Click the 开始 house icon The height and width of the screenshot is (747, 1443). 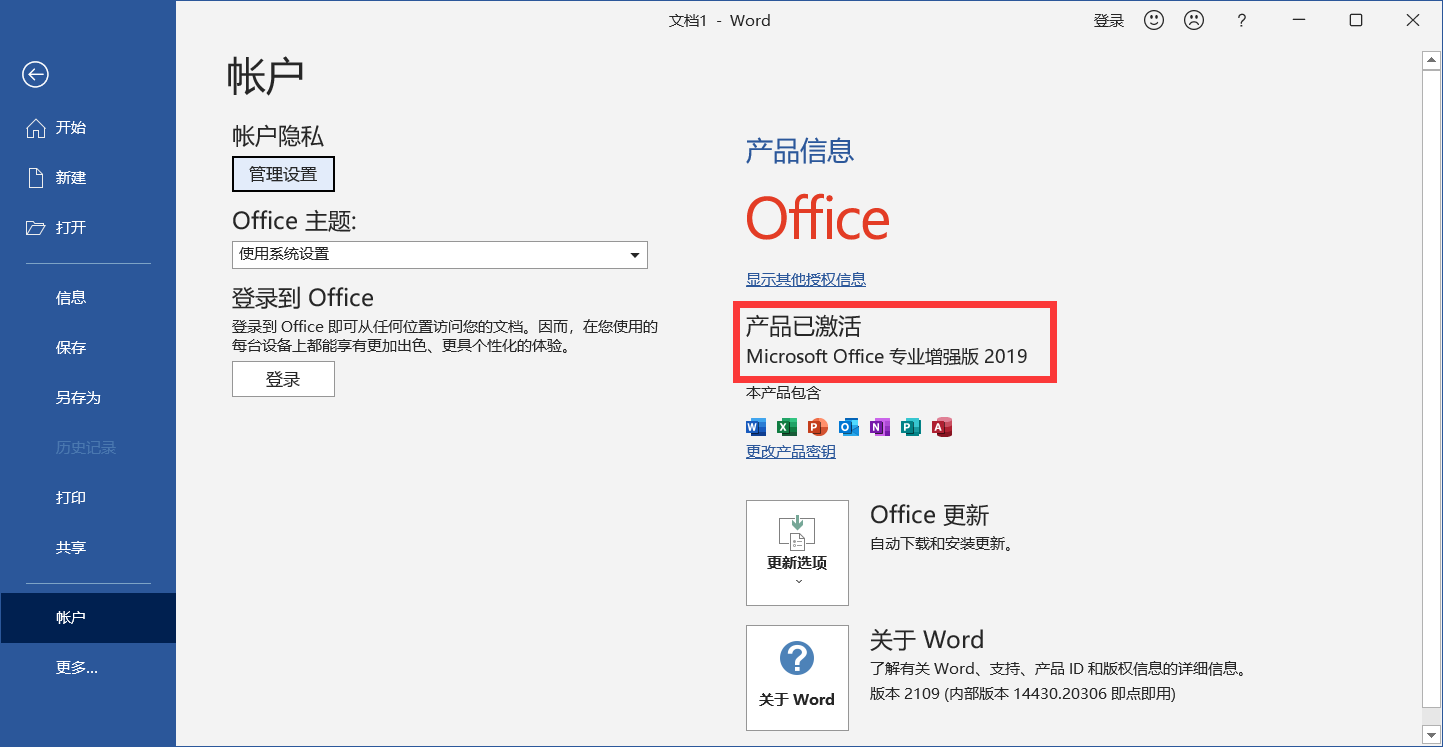pos(36,128)
